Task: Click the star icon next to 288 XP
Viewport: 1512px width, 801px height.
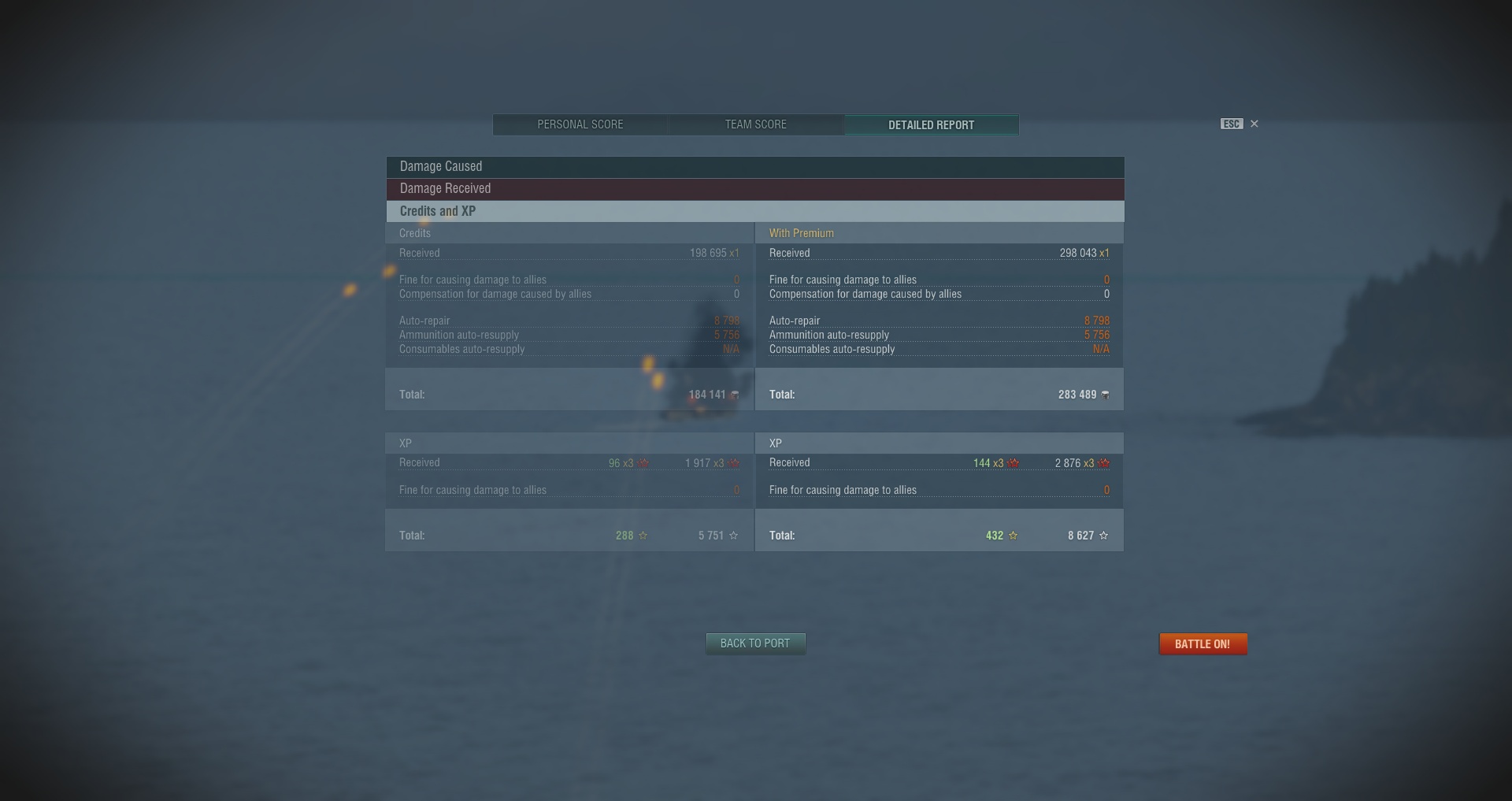Action: coord(643,536)
